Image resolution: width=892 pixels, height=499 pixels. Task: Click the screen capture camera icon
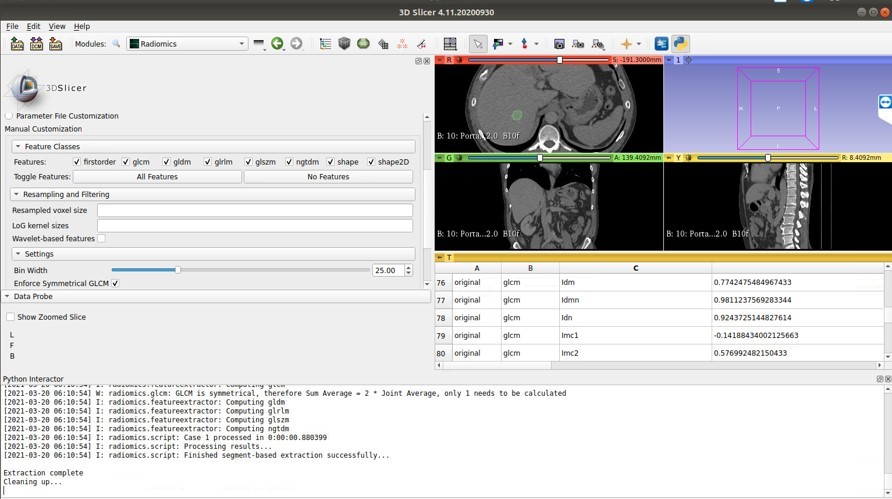[559, 44]
